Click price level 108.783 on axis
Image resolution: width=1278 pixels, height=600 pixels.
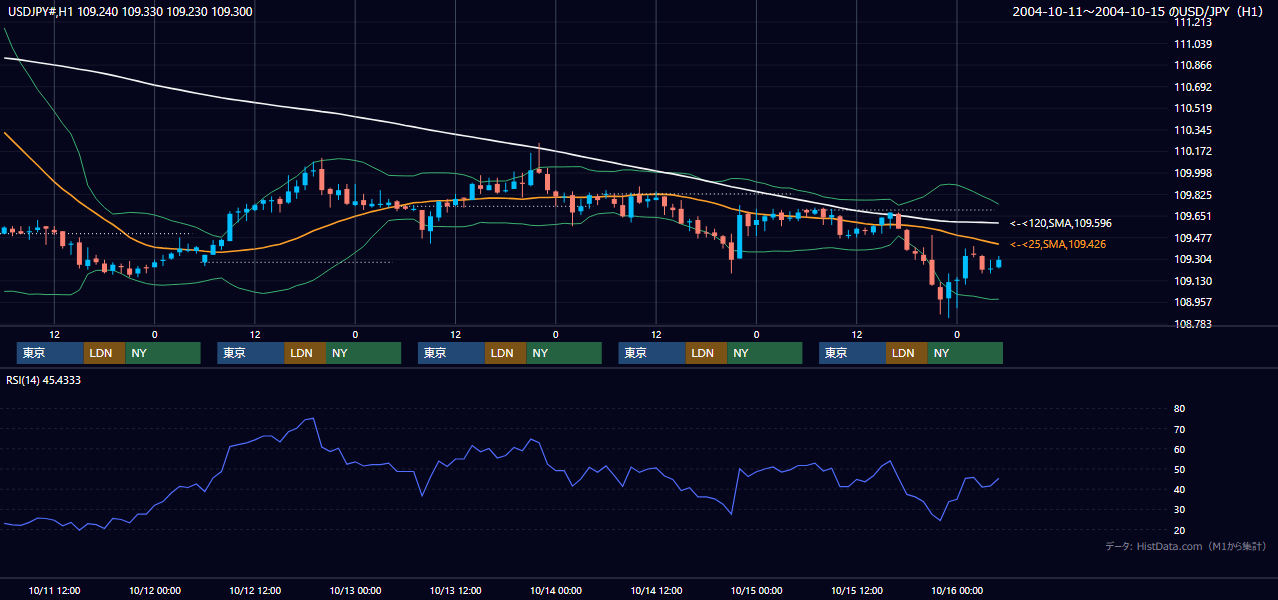tap(1194, 324)
